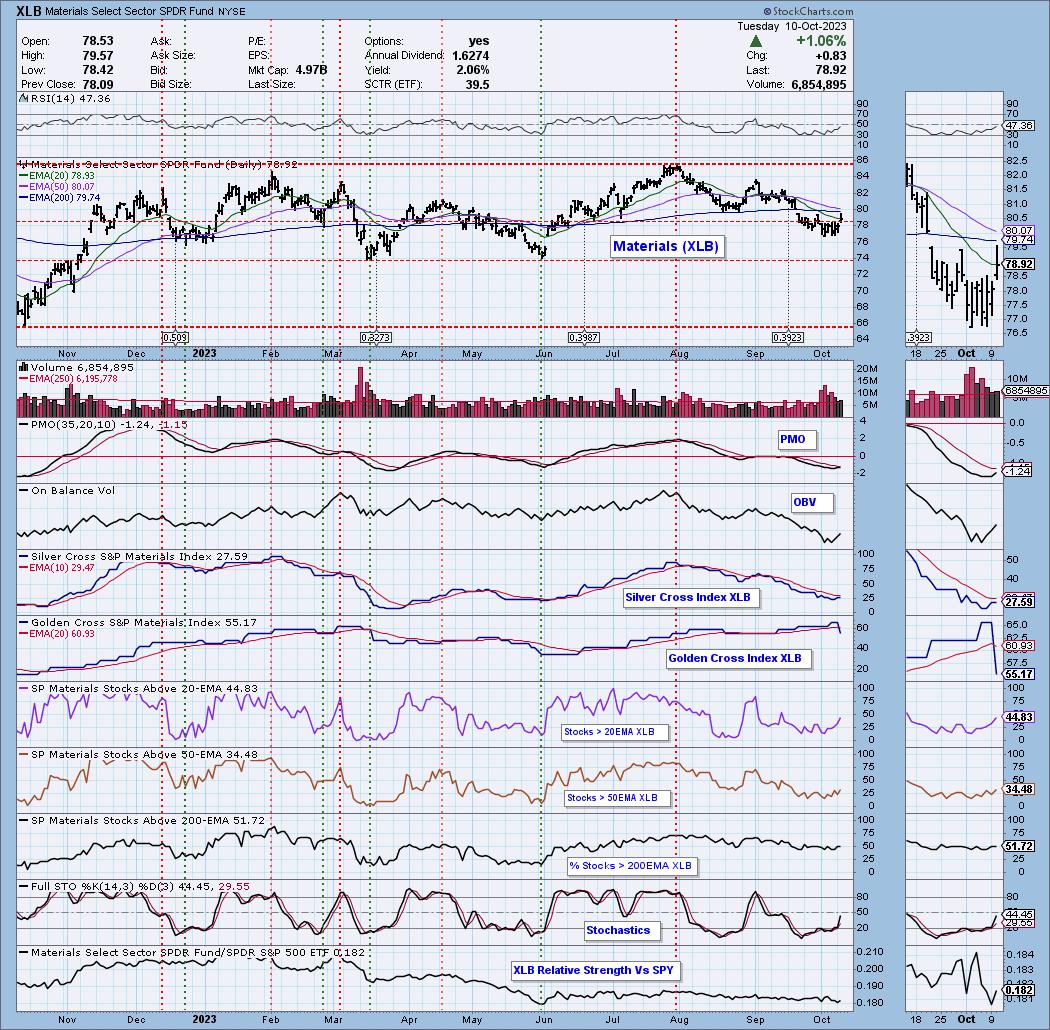The height and width of the screenshot is (1030, 1050).
Task: Click the 'EMA(20) 78.93' legend entry
Action: (56, 175)
